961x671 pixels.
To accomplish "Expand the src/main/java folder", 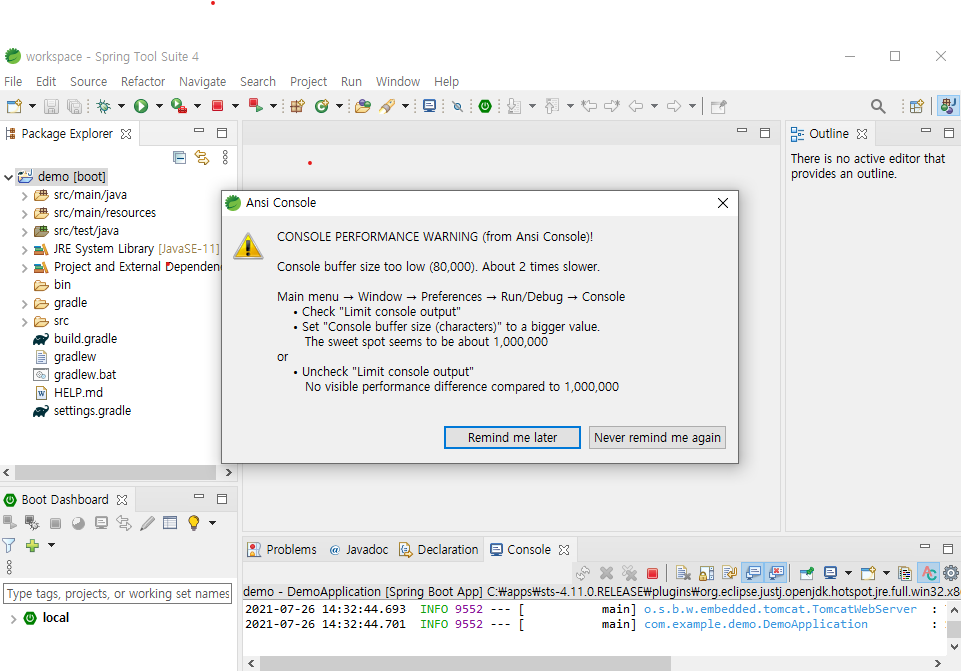I will point(25,196).
